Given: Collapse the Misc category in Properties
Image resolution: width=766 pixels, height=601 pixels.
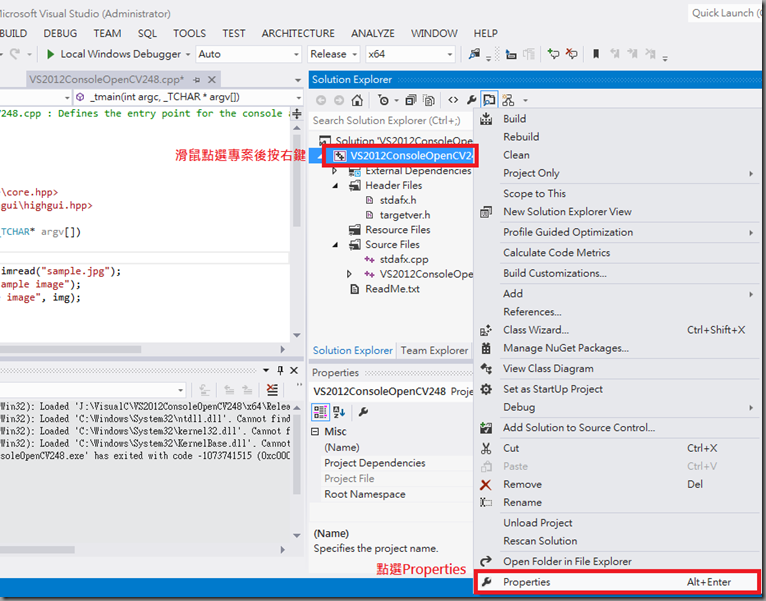Looking at the screenshot, I should (x=315, y=431).
